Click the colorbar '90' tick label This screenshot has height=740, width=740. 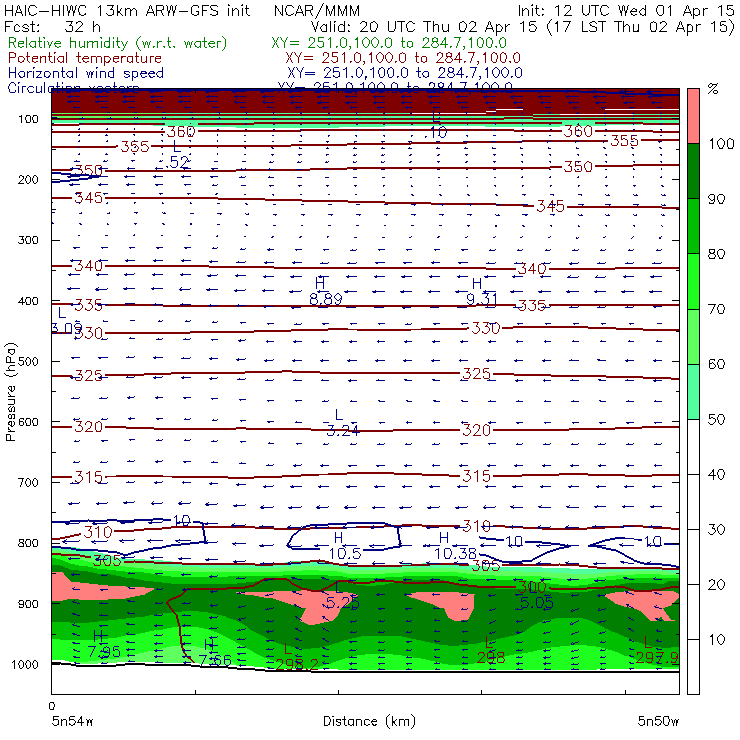pyautogui.click(x=716, y=199)
